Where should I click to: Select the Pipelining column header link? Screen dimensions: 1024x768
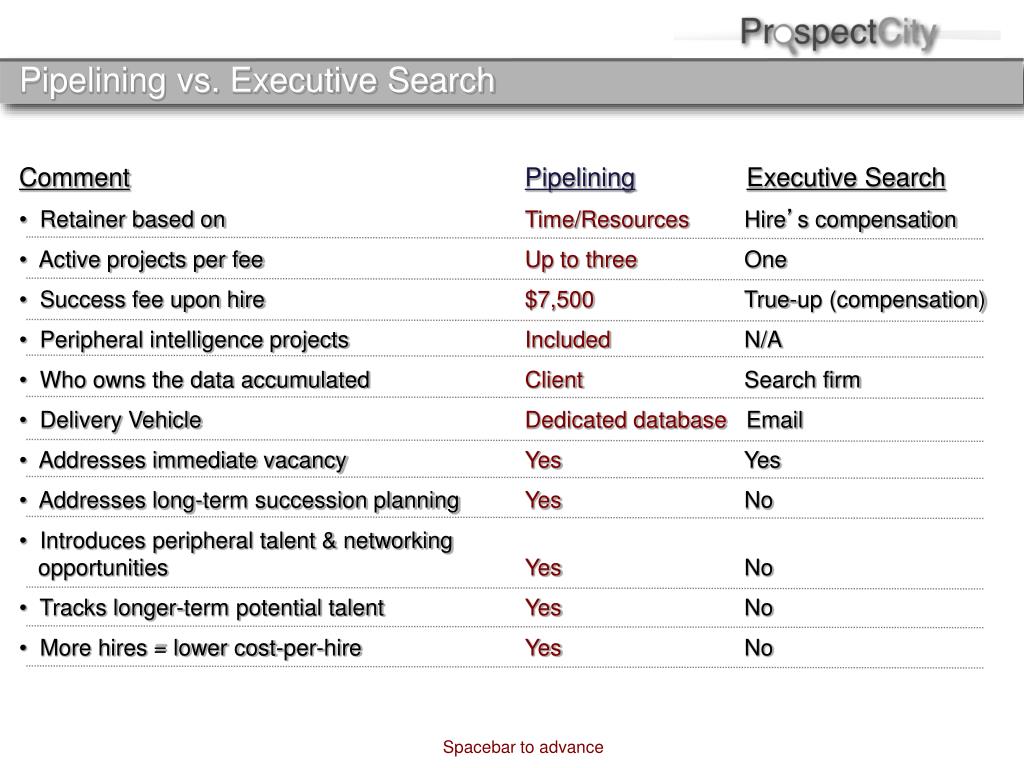click(x=580, y=178)
